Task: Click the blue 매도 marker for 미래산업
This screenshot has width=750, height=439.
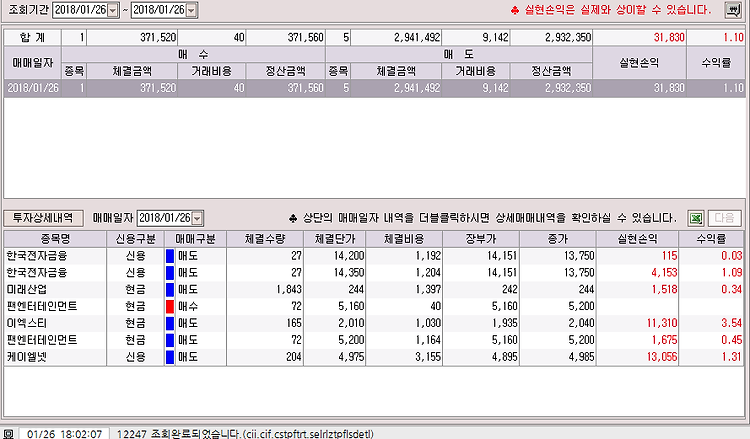Action: [x=170, y=289]
